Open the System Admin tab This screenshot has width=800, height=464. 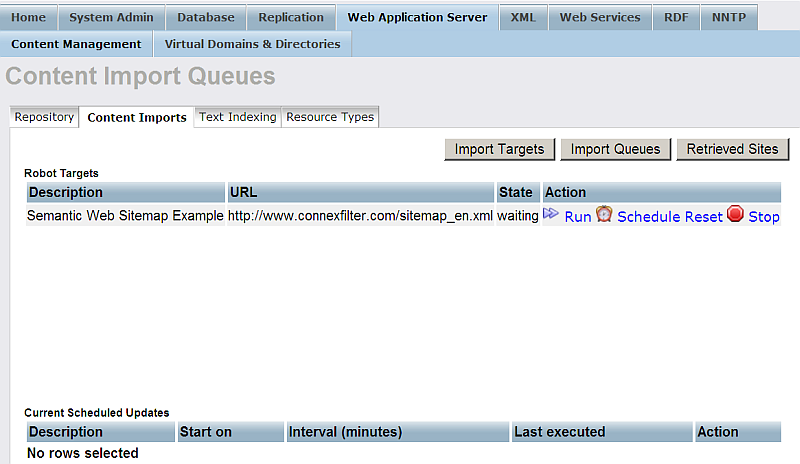pos(111,17)
